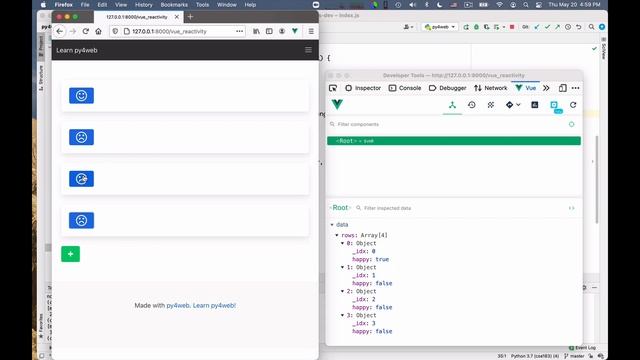
Task: Pick an element with DevTools picker
Action: [333, 88]
